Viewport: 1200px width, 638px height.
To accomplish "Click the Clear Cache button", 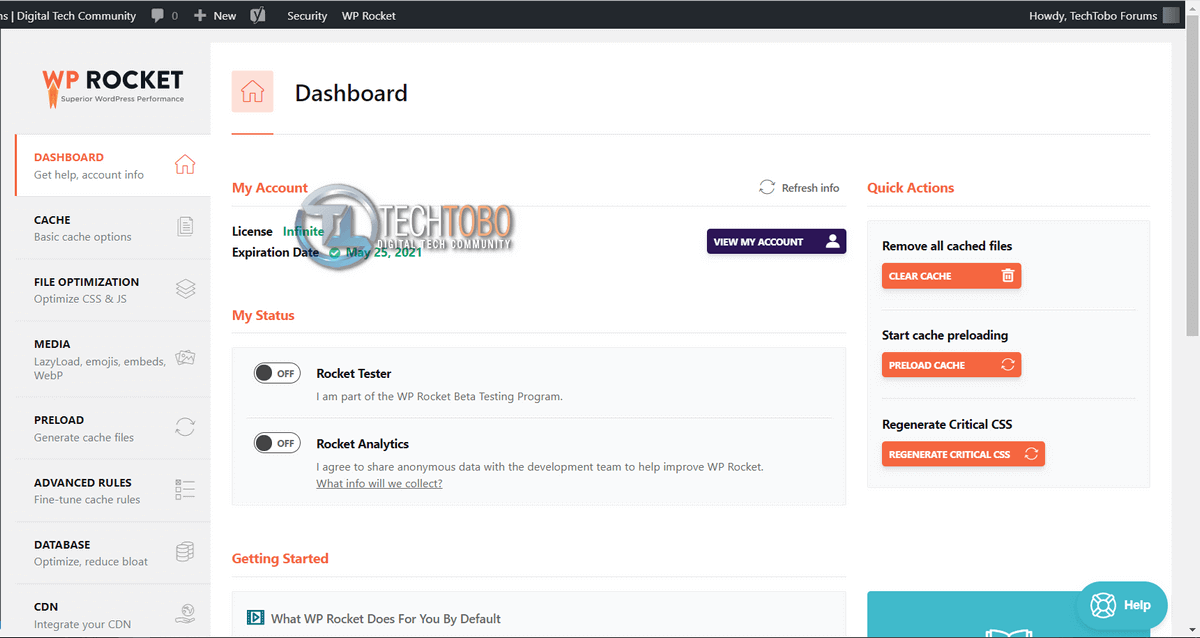I will [951, 276].
